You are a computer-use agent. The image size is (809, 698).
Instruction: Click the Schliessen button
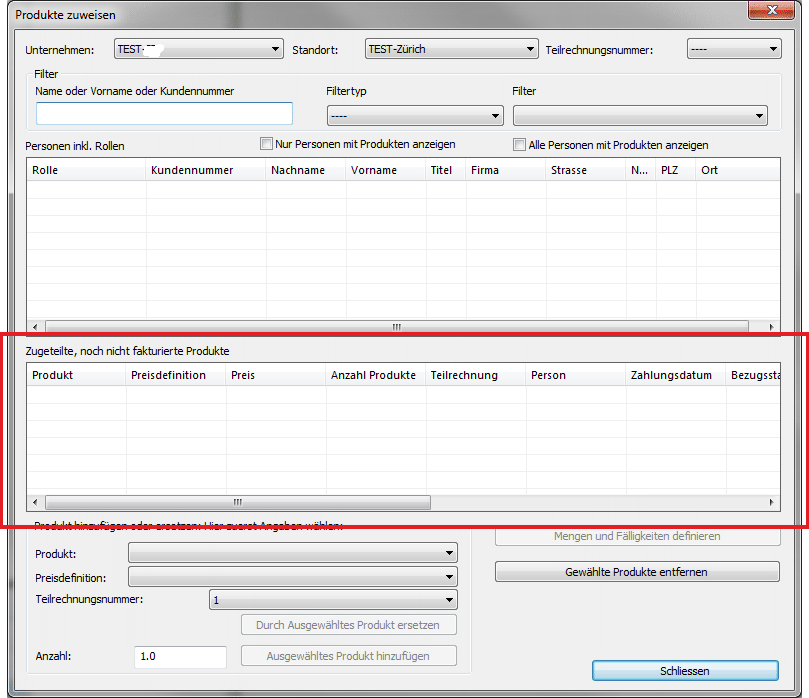click(685, 670)
